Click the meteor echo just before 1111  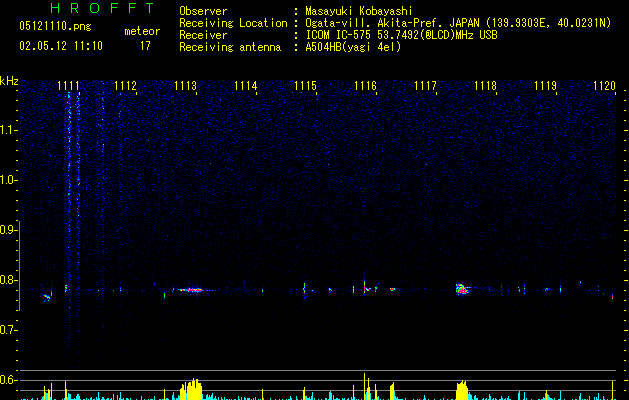(x=47, y=296)
